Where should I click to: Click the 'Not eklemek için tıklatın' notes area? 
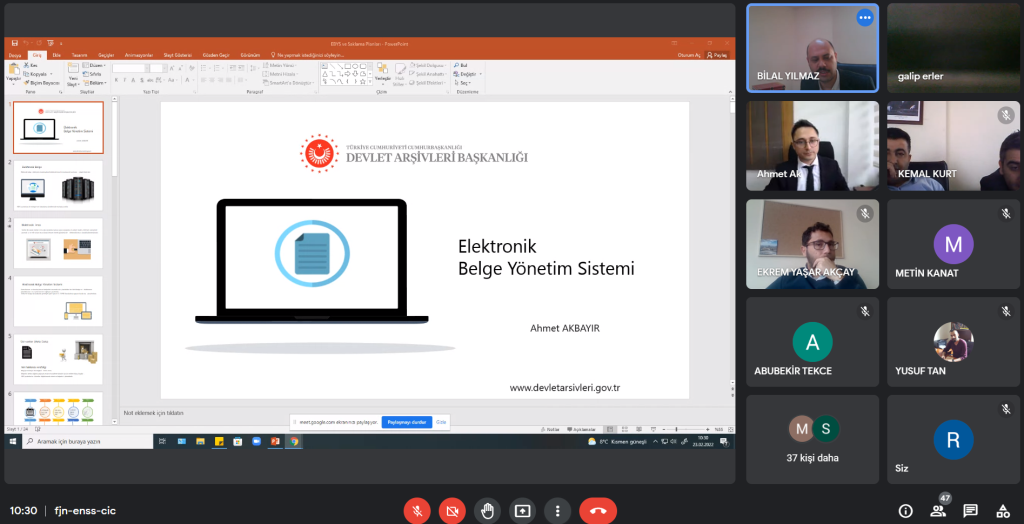point(153,413)
